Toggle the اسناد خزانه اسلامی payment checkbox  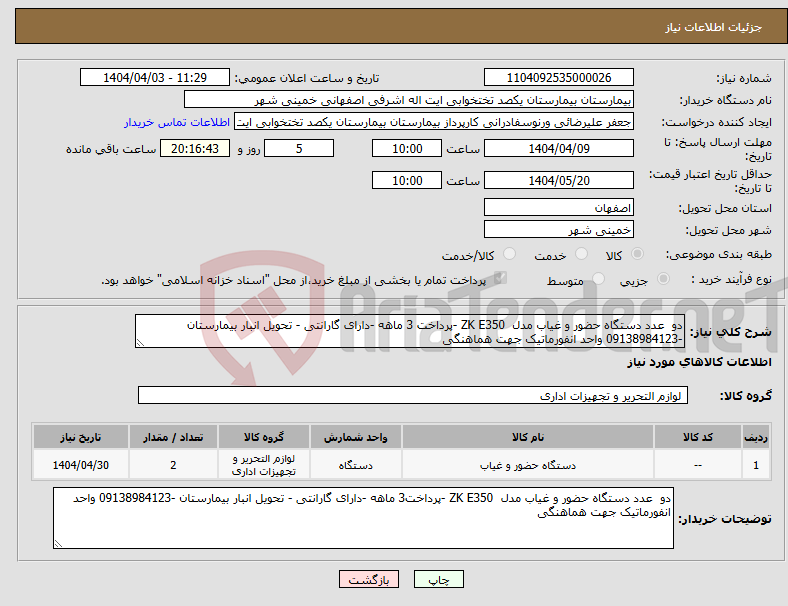click(x=500, y=278)
